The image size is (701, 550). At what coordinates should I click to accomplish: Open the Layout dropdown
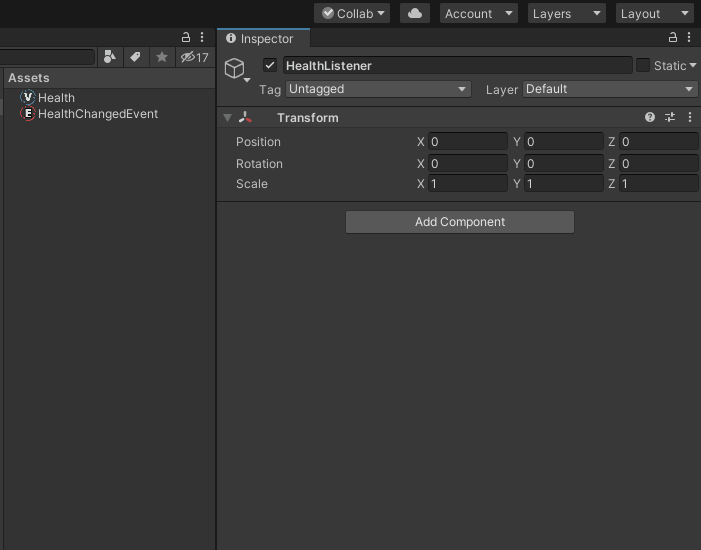point(655,13)
